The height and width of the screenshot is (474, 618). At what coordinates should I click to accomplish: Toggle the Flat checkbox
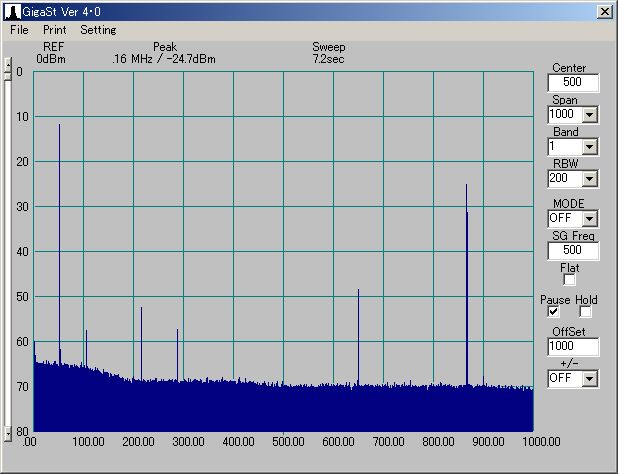[569, 280]
